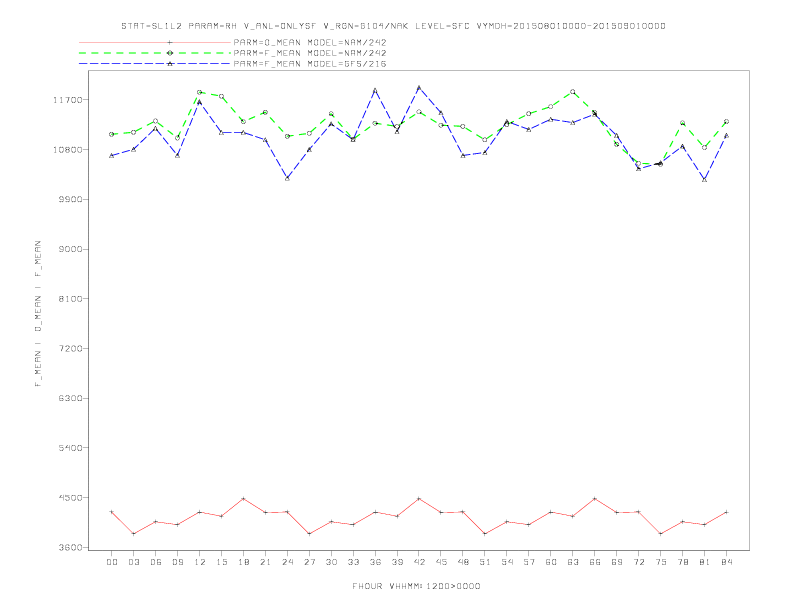Click x-axis forecast hour label 18
Image resolution: width=792 pixels, height=612 pixels.
pos(243,562)
